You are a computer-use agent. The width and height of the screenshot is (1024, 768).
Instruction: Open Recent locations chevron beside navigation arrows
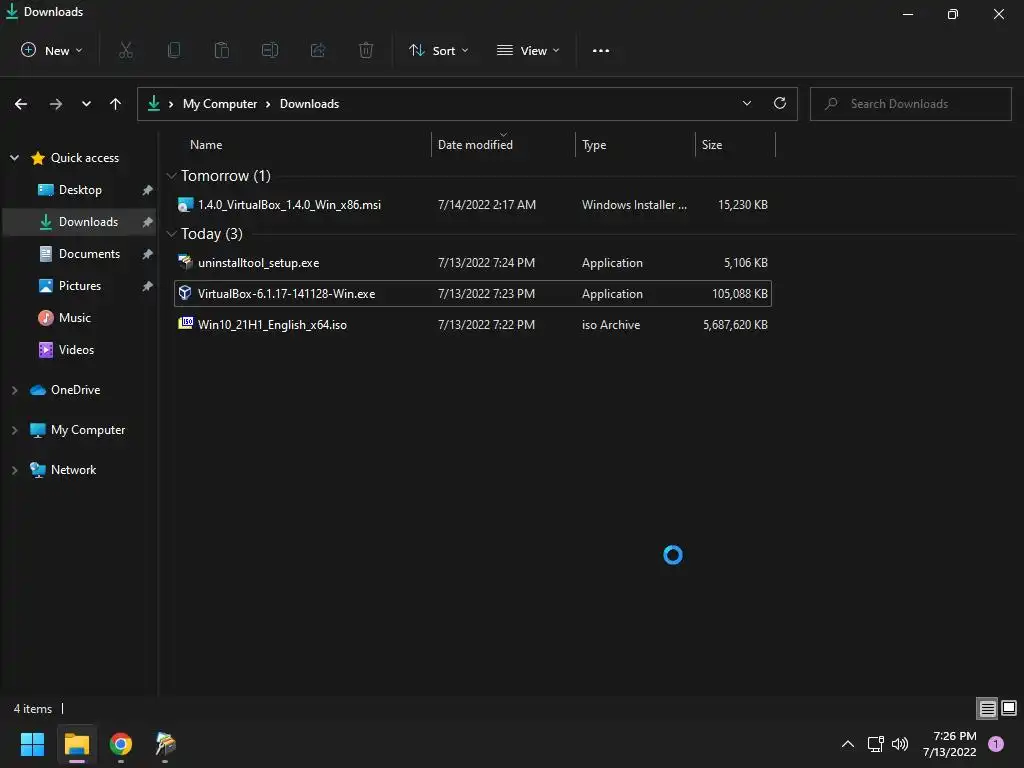coord(86,104)
